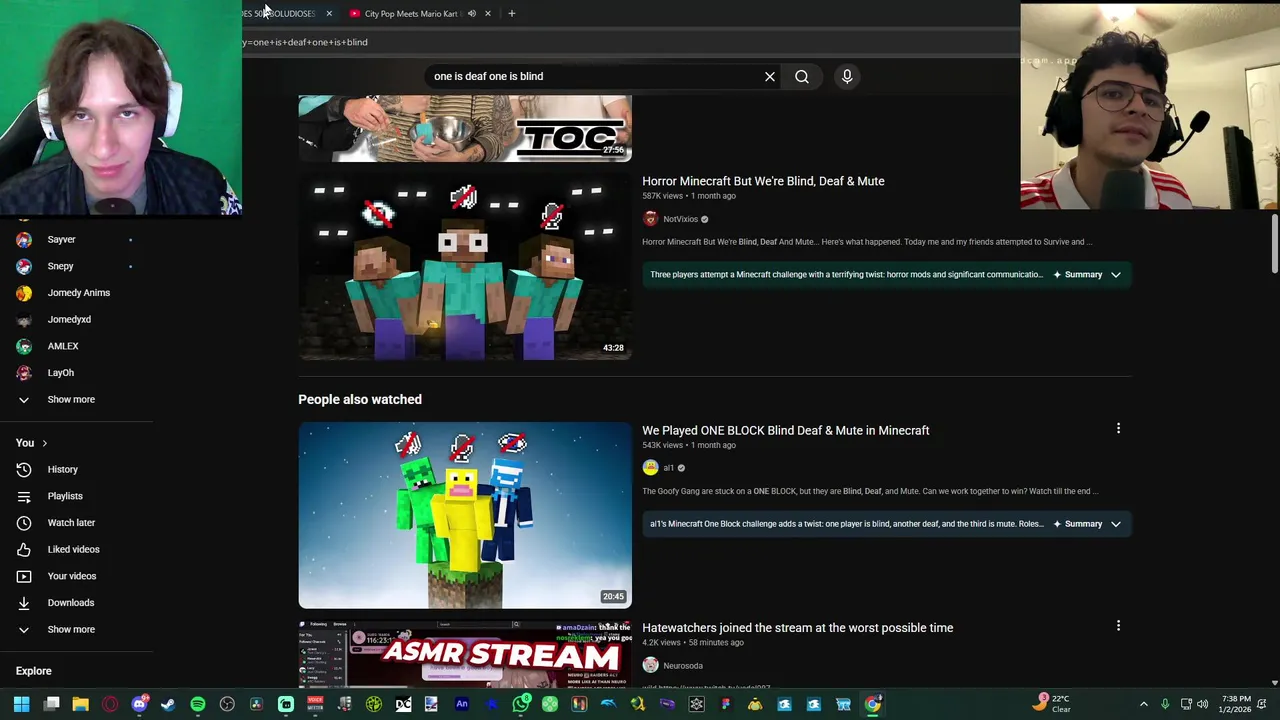Launch OBS Studio from taskbar
This screenshot has width=1280, height=720.
(x=227, y=704)
